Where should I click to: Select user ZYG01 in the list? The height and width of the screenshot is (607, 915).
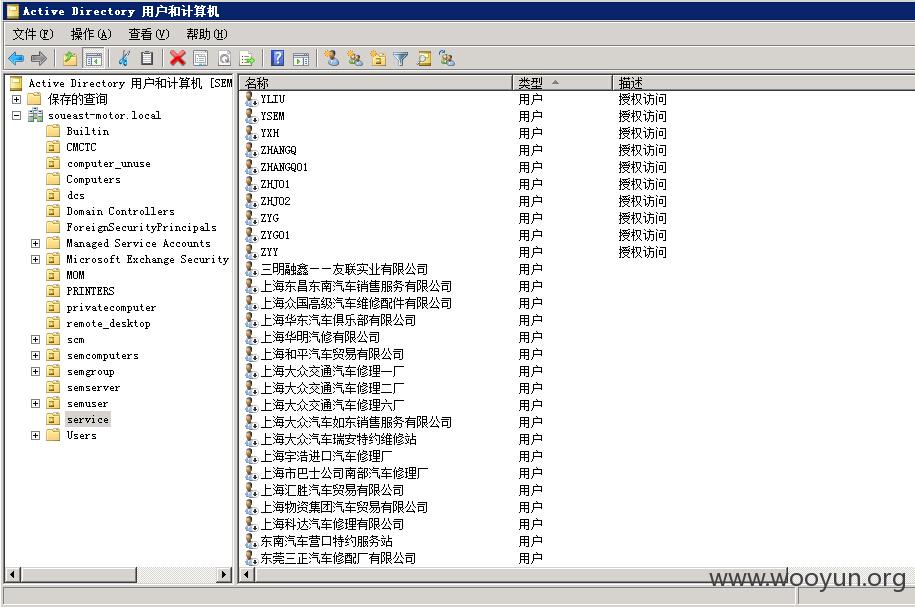[x=275, y=235]
